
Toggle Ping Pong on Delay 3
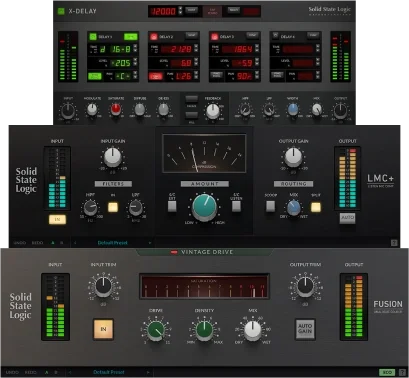click(216, 75)
